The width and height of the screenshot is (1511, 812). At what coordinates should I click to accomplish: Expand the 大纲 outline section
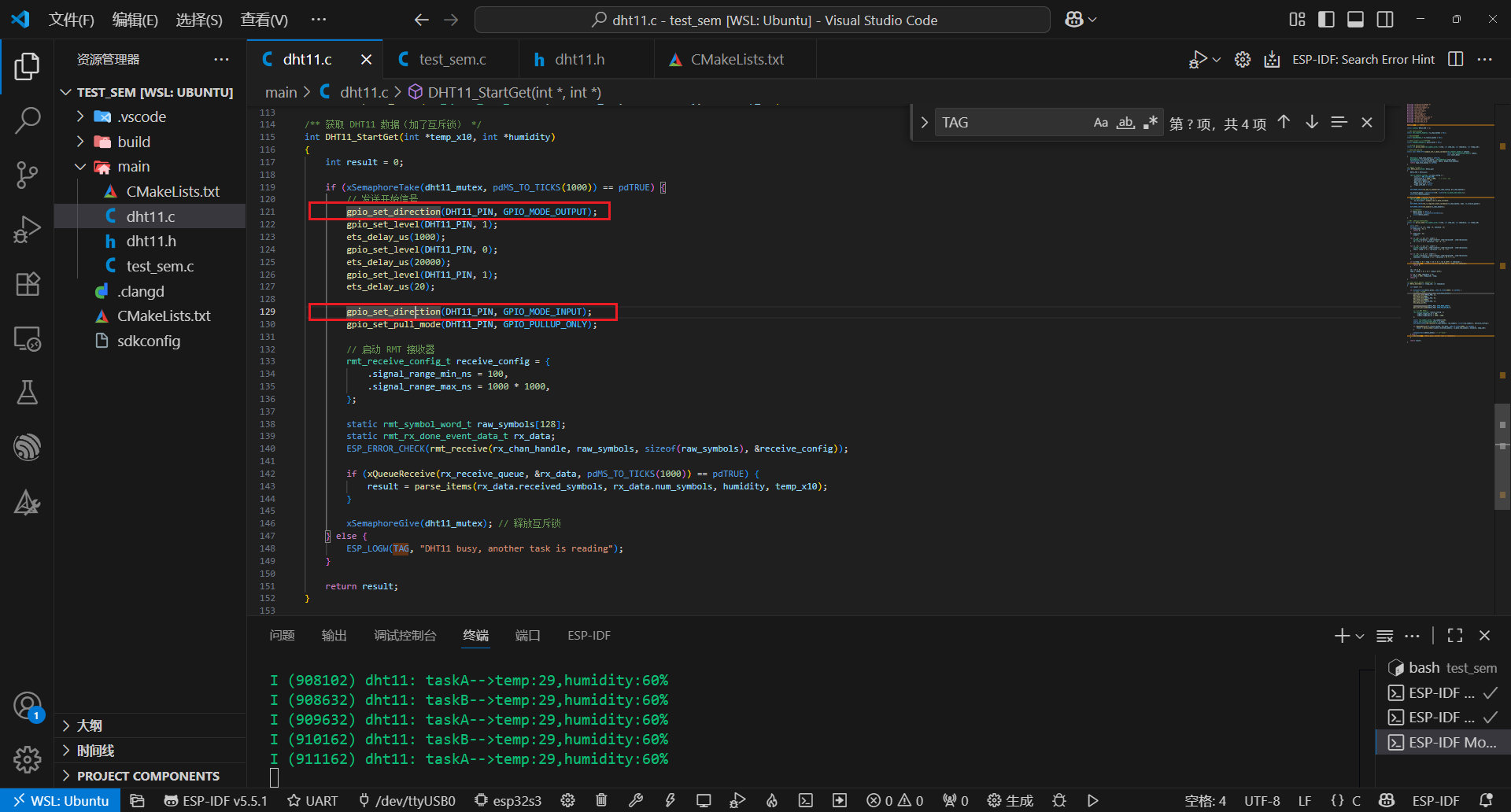coord(66,725)
